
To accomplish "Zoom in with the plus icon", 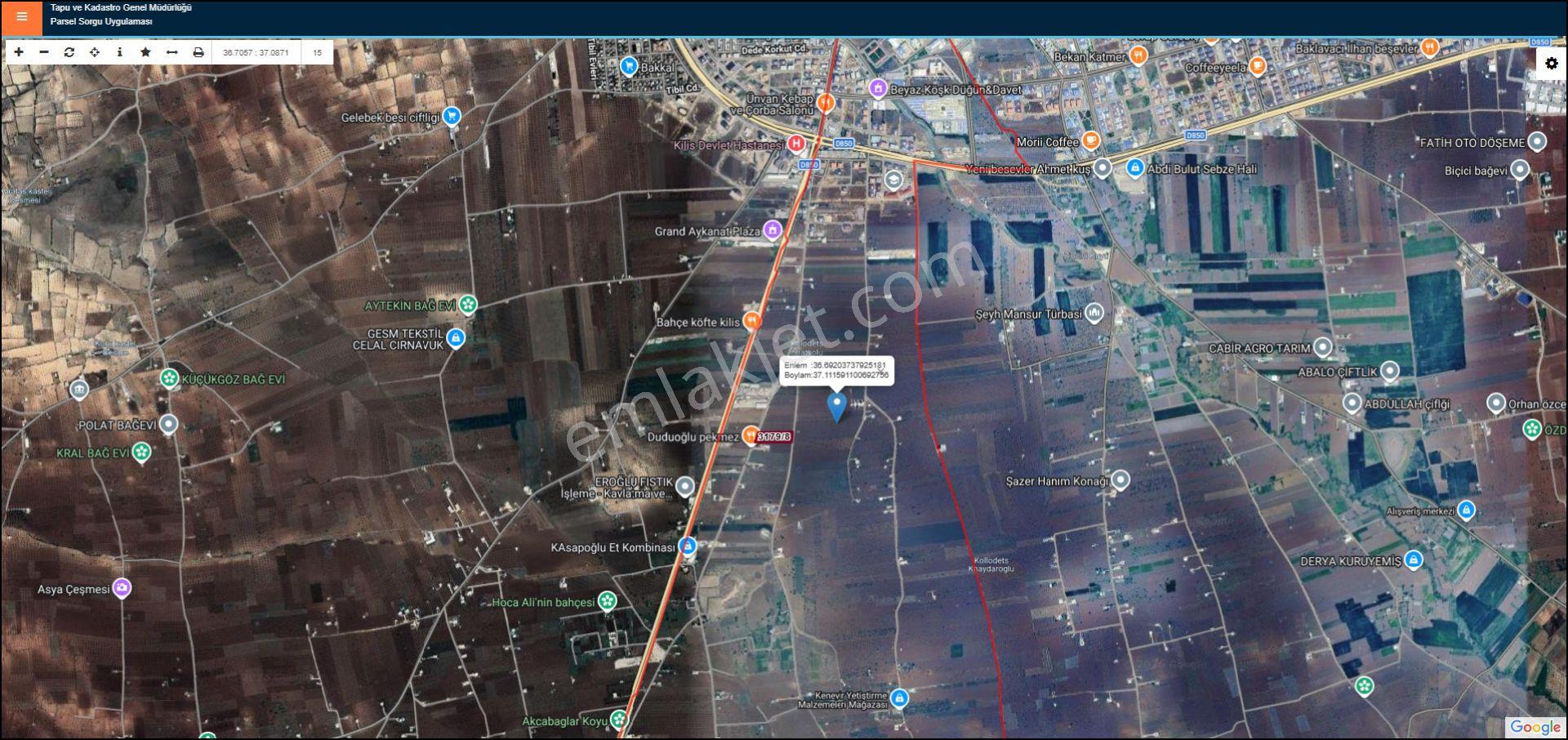I will pos(19,52).
